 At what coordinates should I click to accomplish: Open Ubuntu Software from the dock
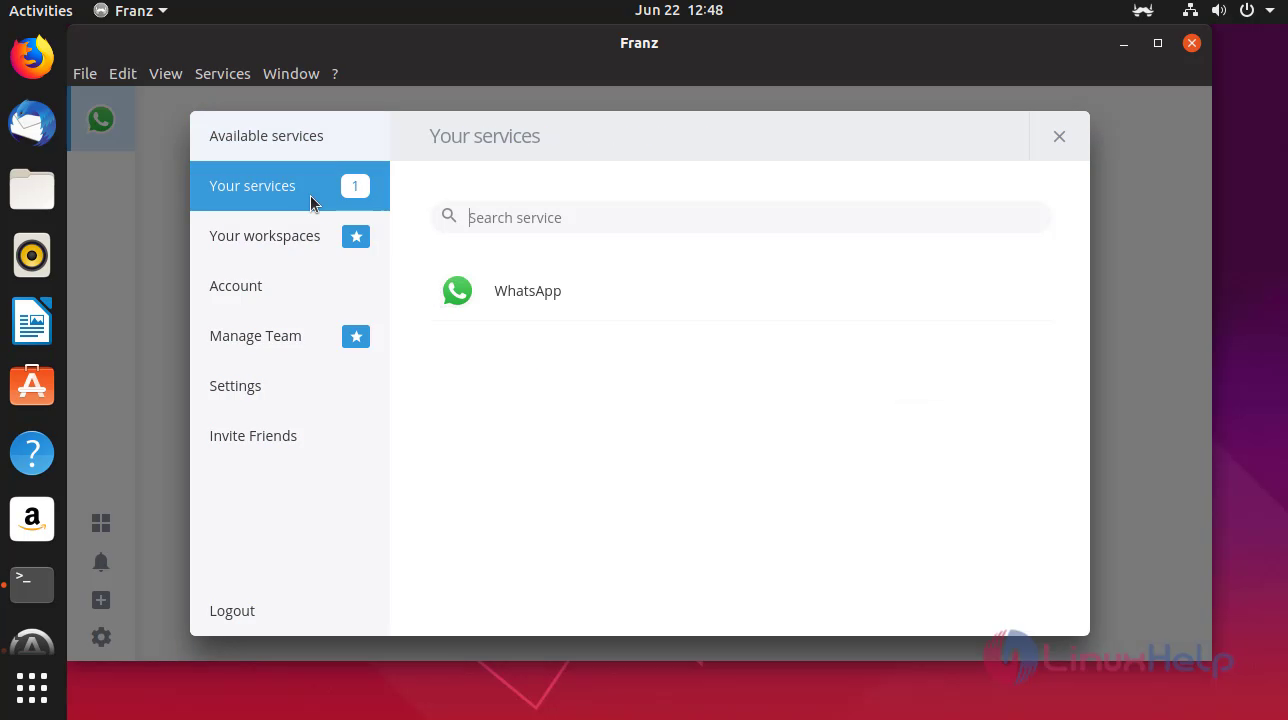coord(32,387)
